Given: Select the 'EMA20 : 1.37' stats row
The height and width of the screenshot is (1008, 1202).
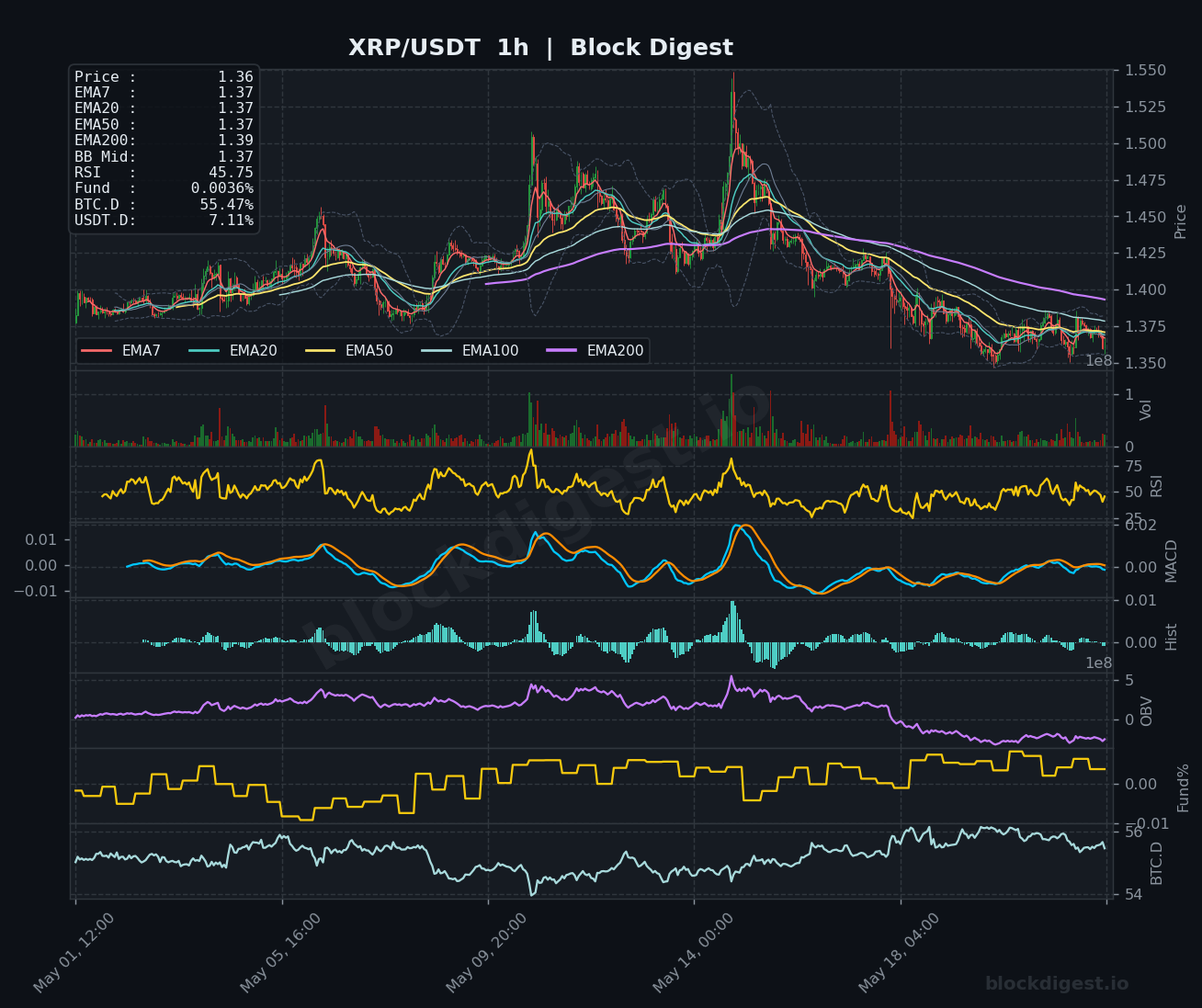Looking at the screenshot, I should pyautogui.click(x=164, y=108).
